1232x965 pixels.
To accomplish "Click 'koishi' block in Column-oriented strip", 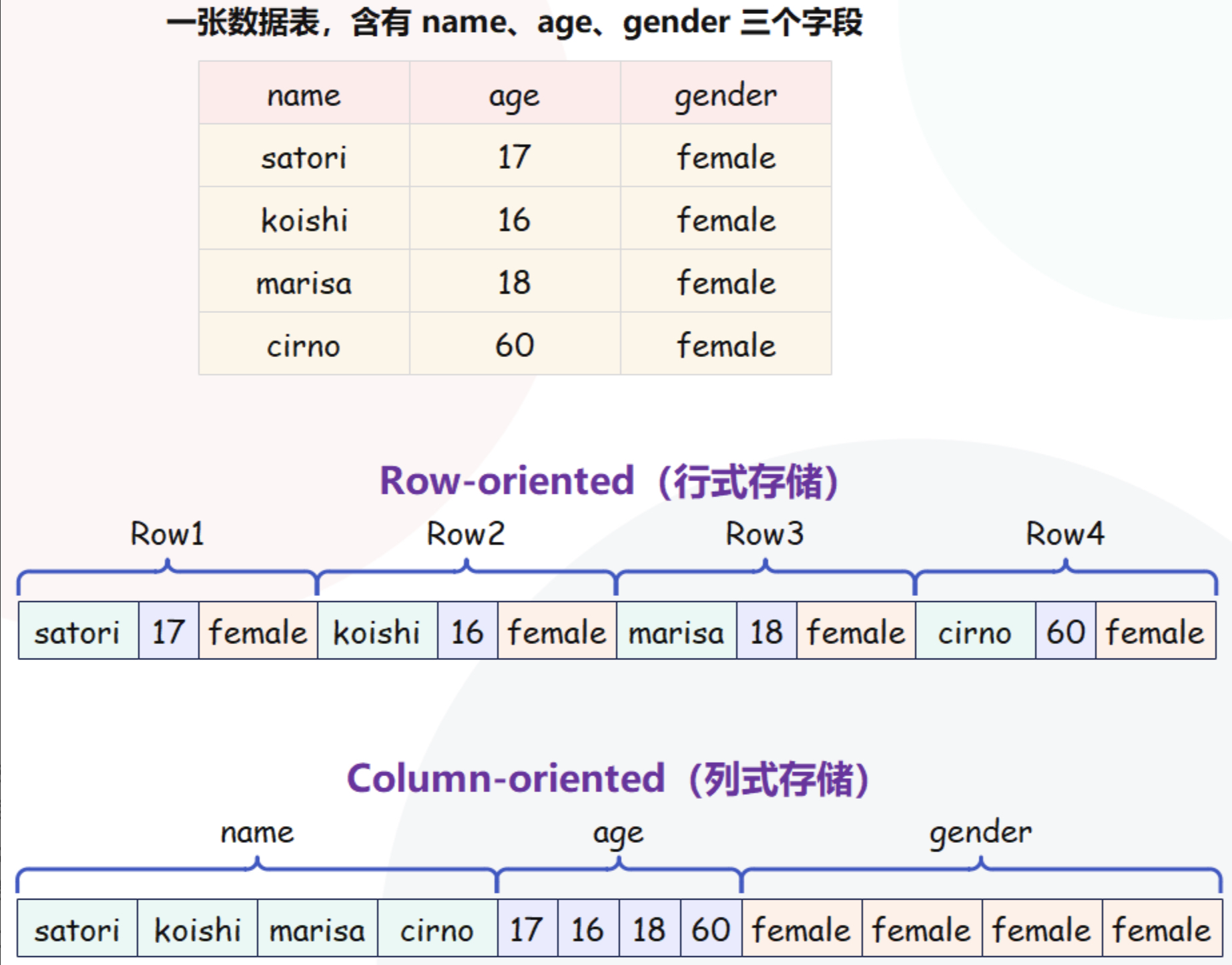I will click(x=198, y=928).
